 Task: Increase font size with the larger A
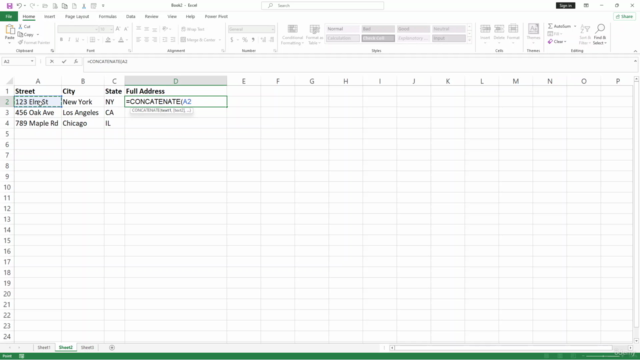click(118, 29)
